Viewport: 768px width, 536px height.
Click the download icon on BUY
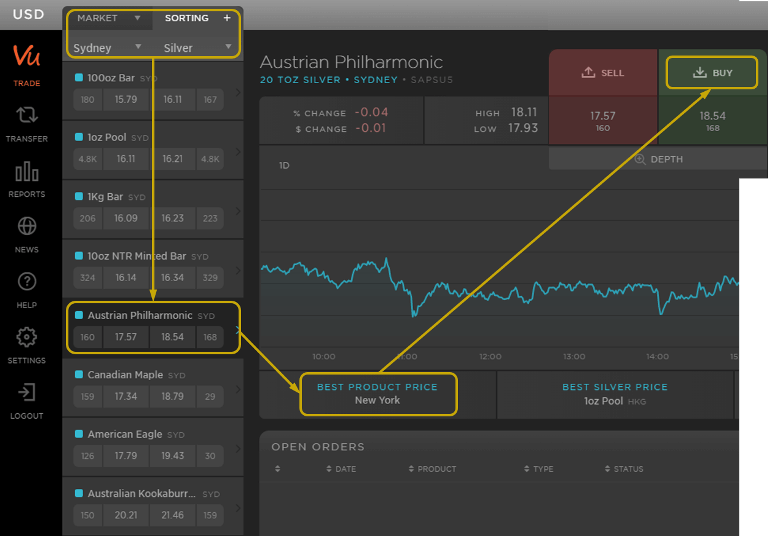pos(700,73)
